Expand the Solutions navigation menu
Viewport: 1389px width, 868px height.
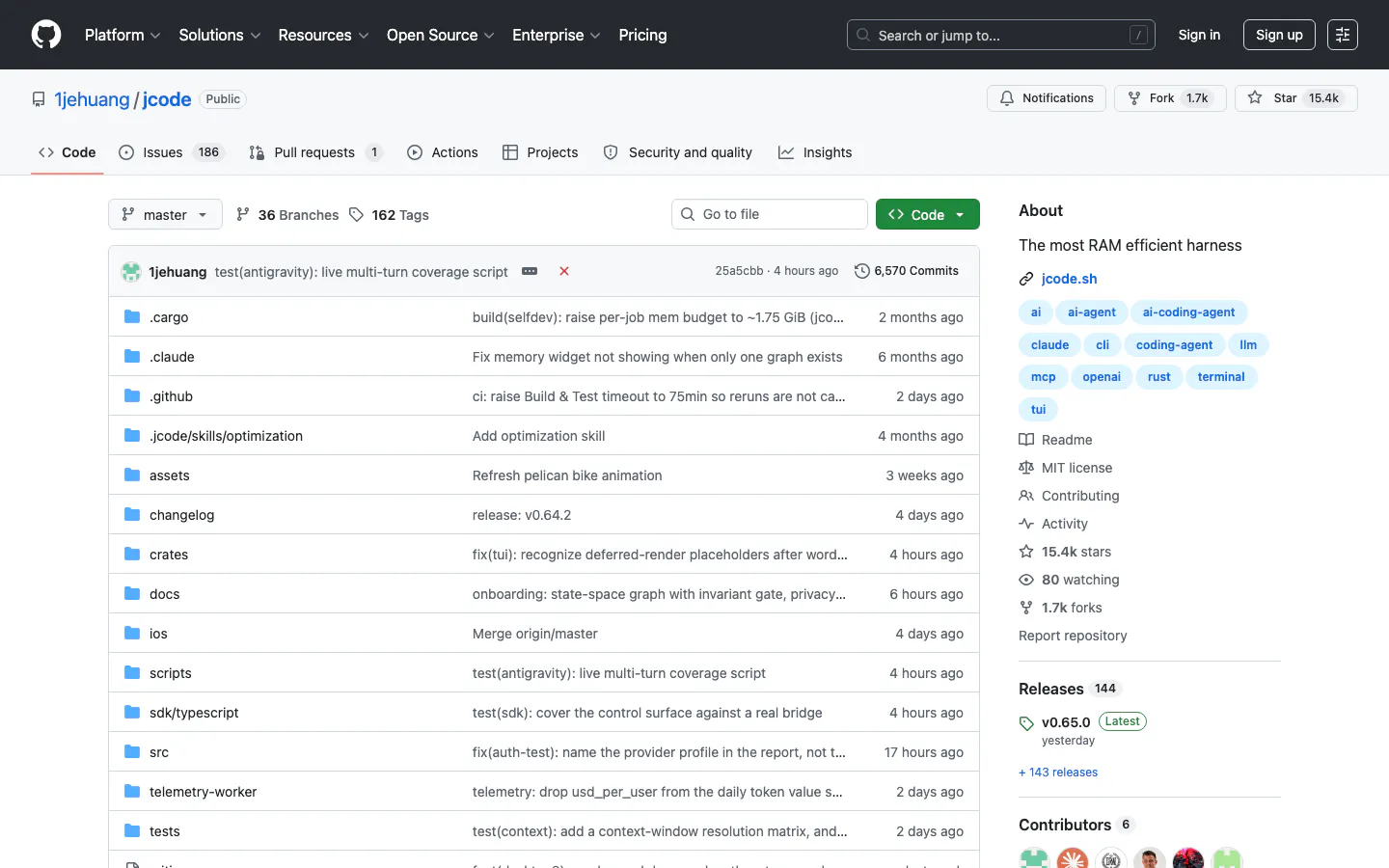point(220,35)
